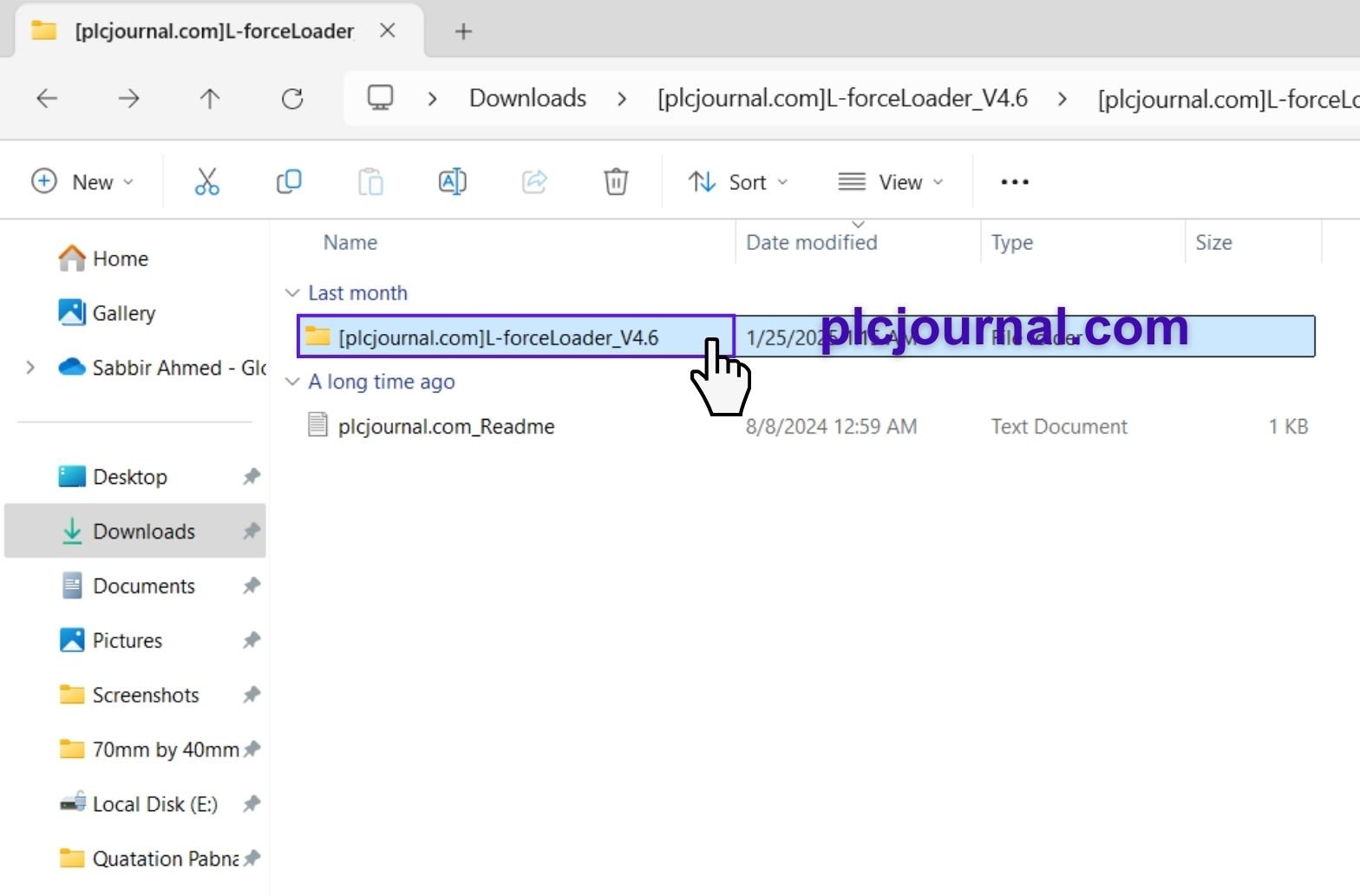This screenshot has width=1360, height=896.
Task: Go forward with the right arrow
Action: tap(128, 99)
